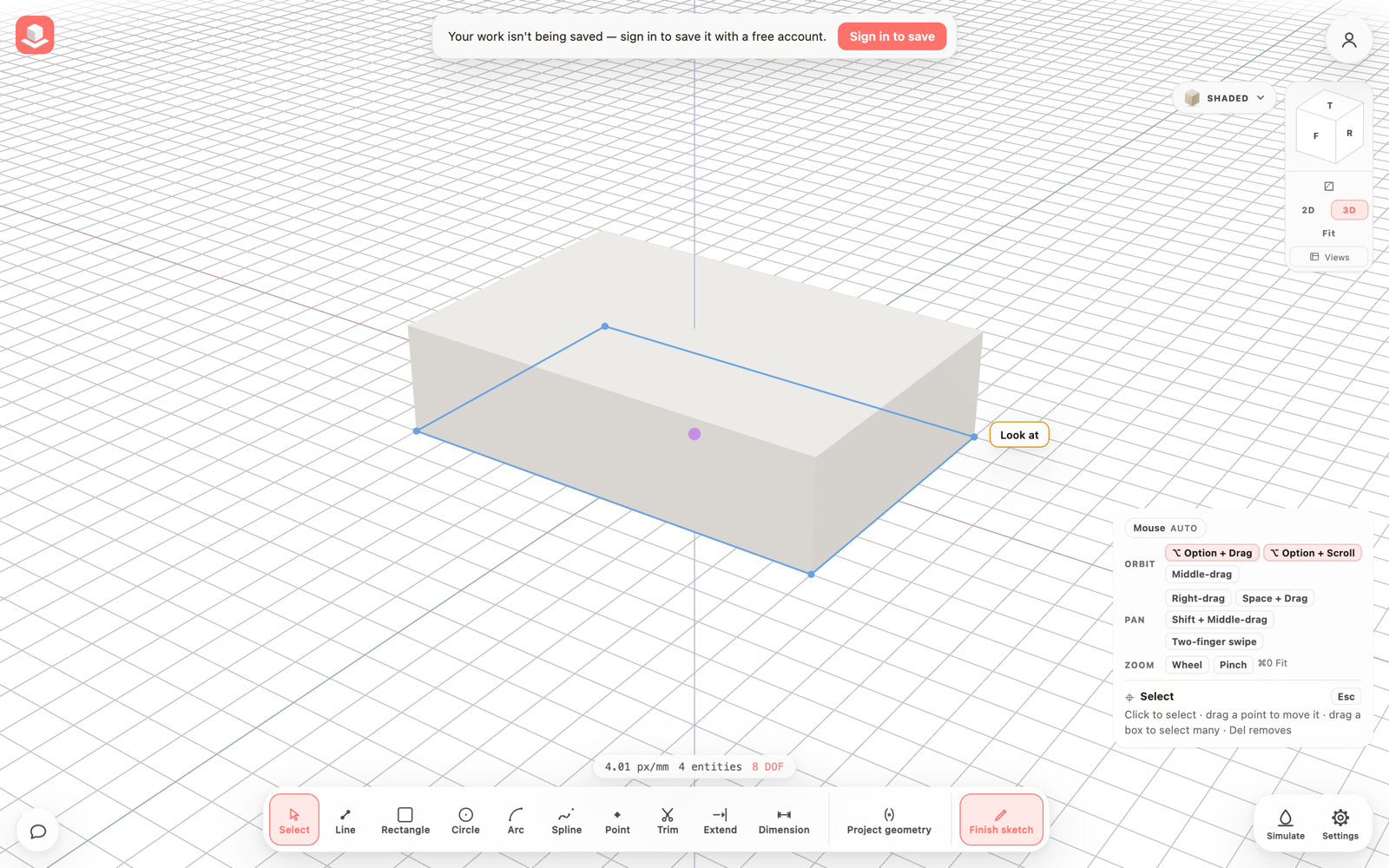Image resolution: width=1389 pixels, height=868 pixels.
Task: Choose the Rectangle sketch tool
Action: (405, 820)
